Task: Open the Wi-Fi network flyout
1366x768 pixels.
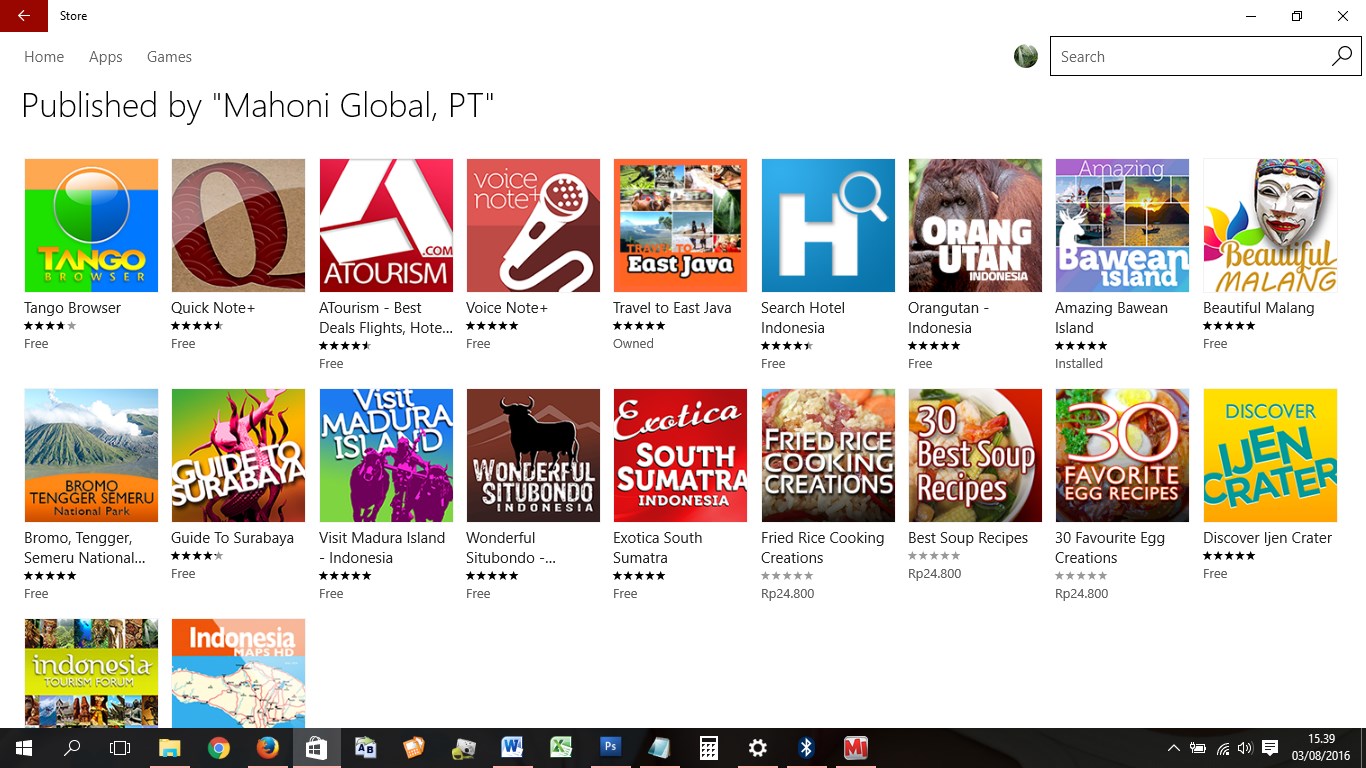Action: 1222,748
